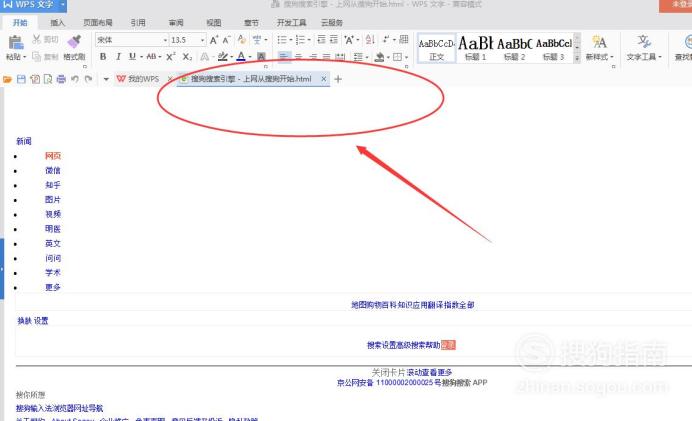Viewport: 692px width, 421px height.
Task: Click the 图片 link in the list
Action: 53,199
